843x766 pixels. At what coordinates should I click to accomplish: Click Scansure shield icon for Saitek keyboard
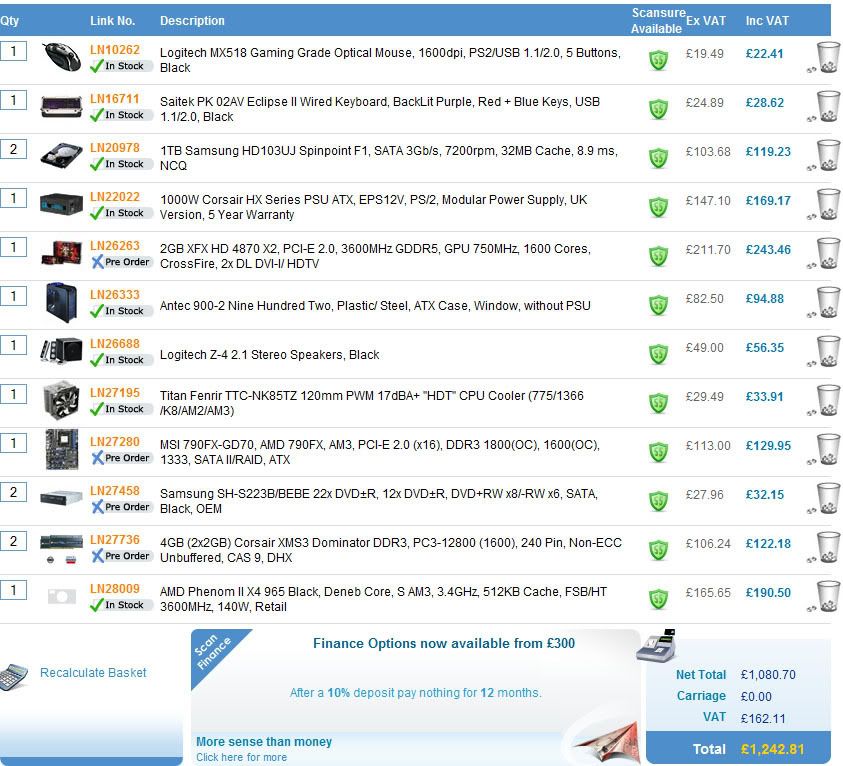pyautogui.click(x=658, y=108)
